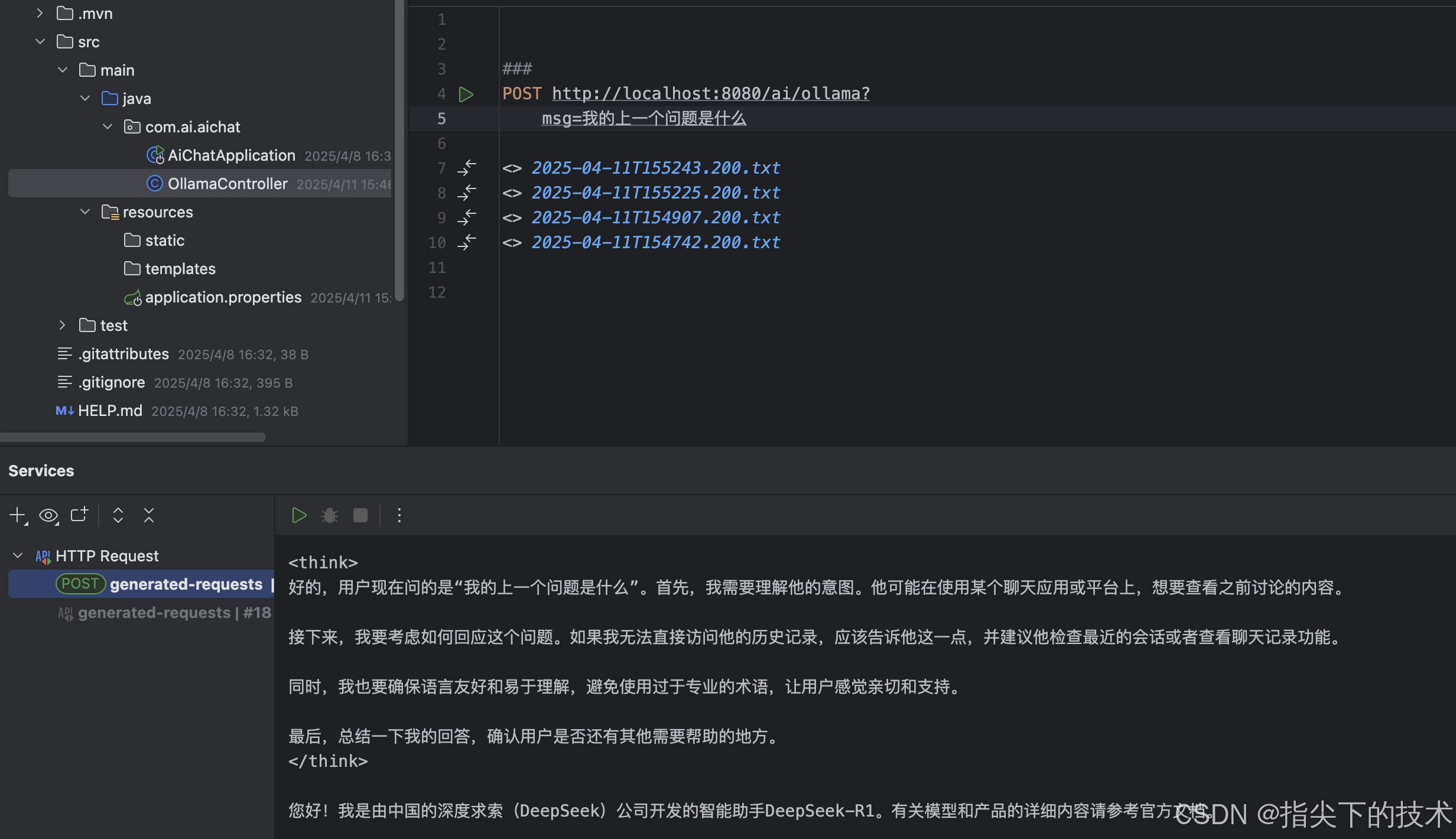
Task: Click the Services panel title
Action: [41, 471]
